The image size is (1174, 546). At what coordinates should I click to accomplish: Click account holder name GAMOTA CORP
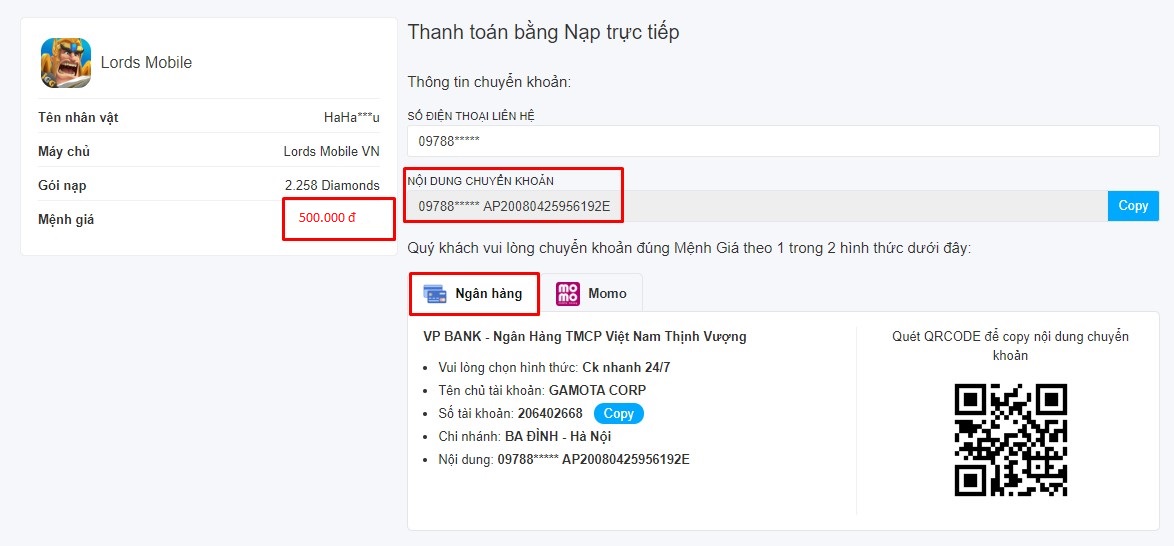pos(597,390)
